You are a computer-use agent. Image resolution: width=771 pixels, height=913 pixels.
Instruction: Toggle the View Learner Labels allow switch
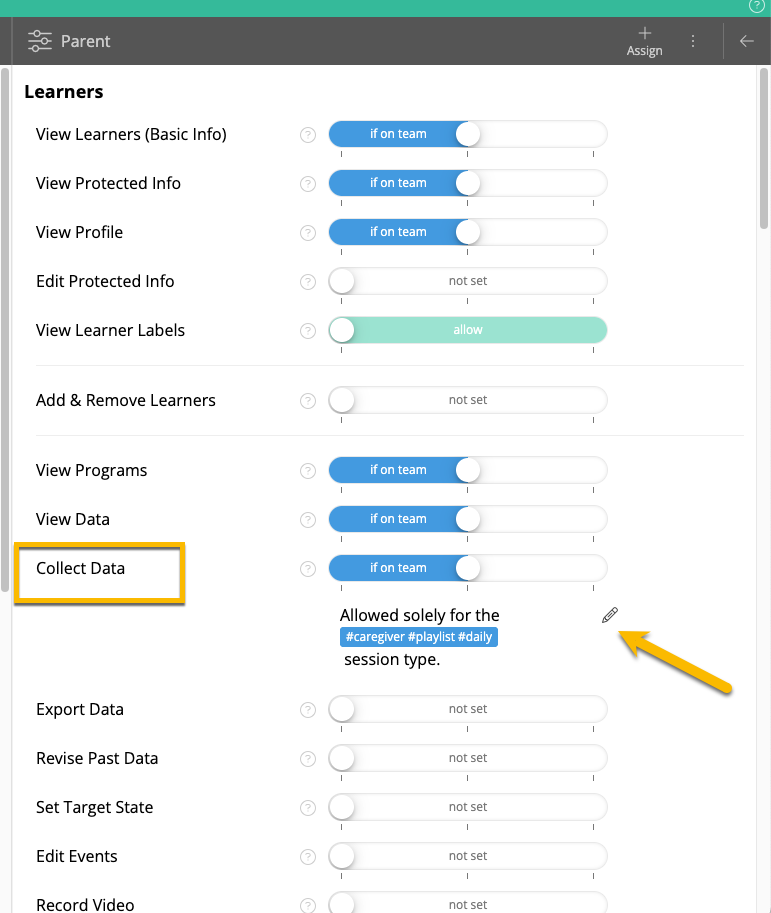pos(468,330)
